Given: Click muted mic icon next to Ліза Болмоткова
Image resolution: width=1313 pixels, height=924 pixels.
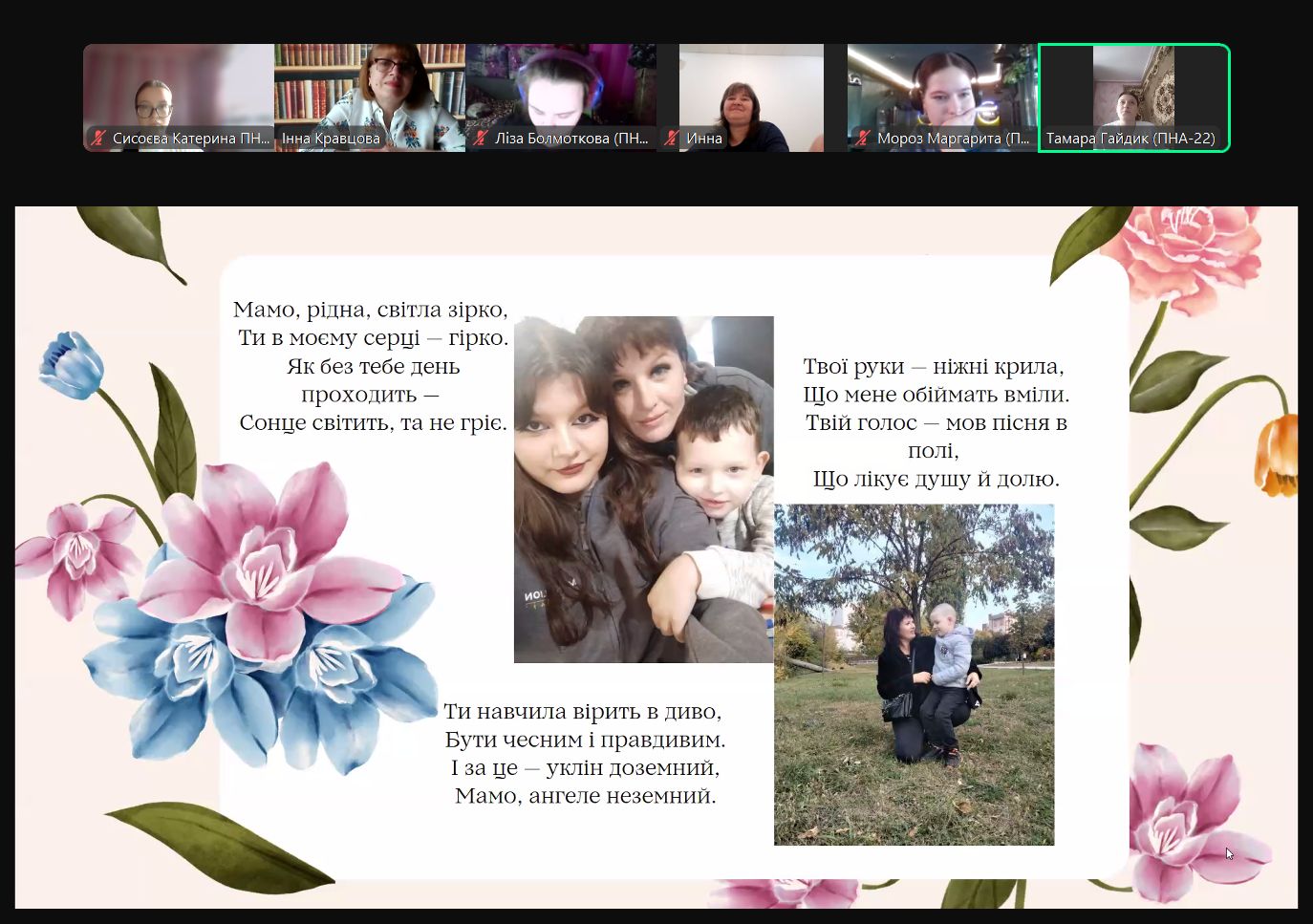Looking at the screenshot, I should 481,139.
